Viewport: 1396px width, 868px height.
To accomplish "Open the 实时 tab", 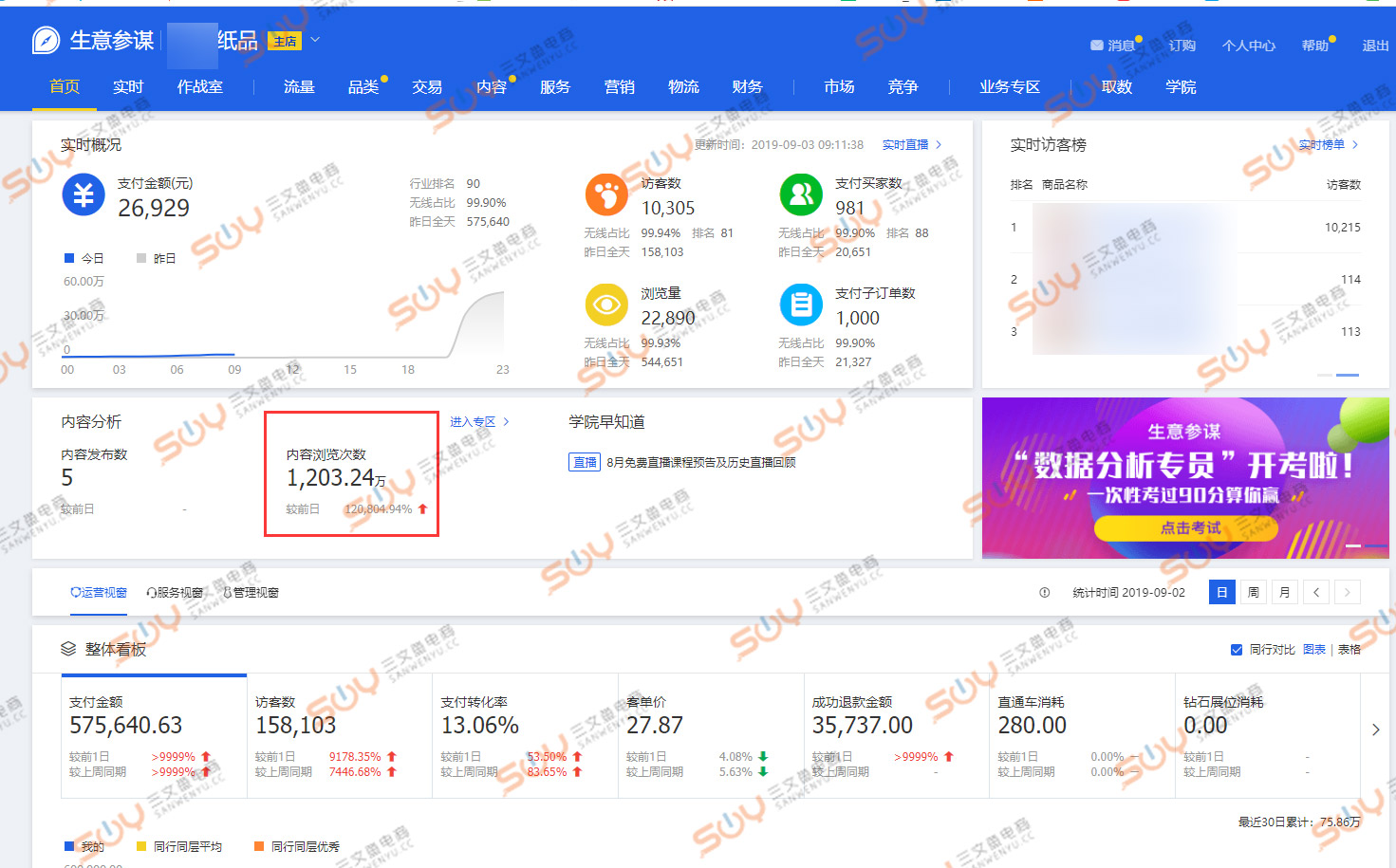I will coord(128,86).
